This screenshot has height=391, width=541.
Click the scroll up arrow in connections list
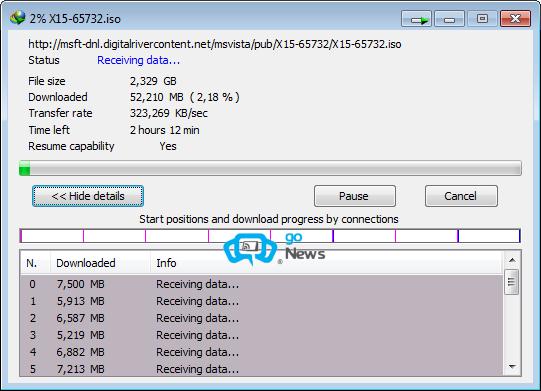point(512,260)
